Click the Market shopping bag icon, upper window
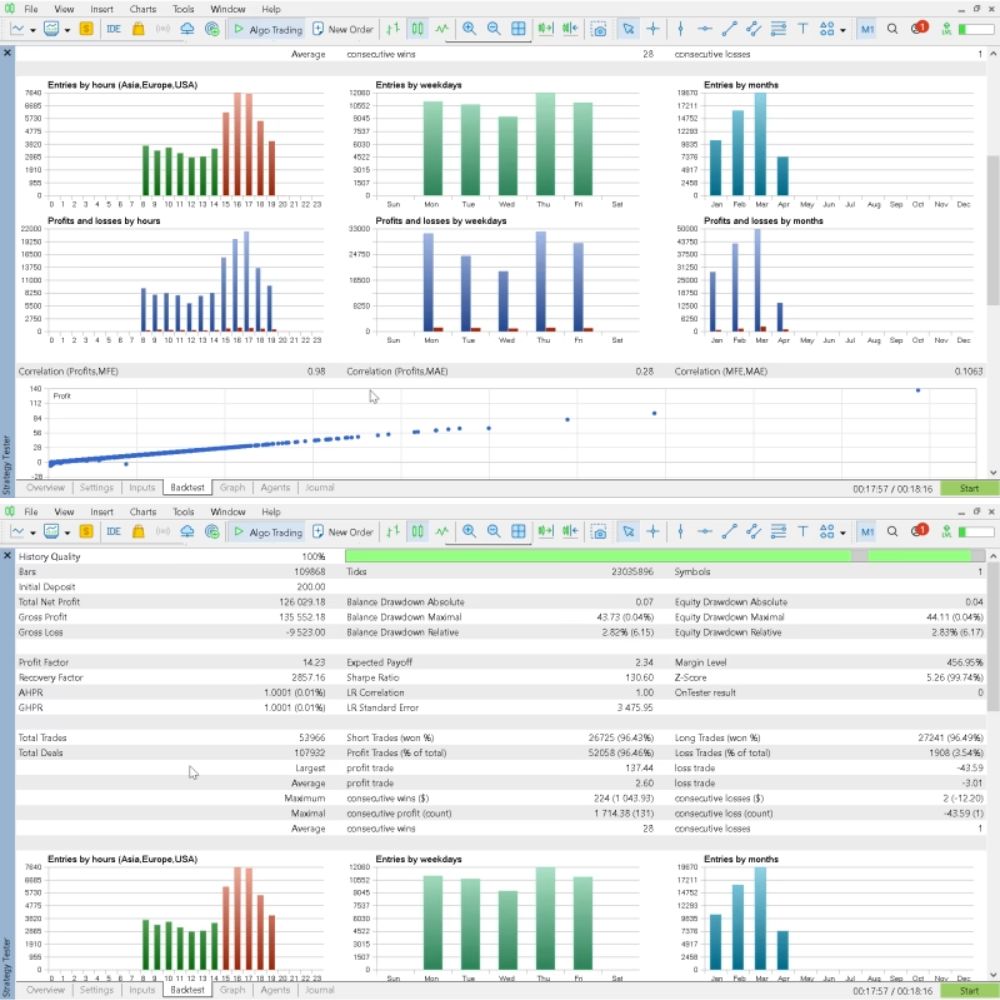 click(138, 29)
